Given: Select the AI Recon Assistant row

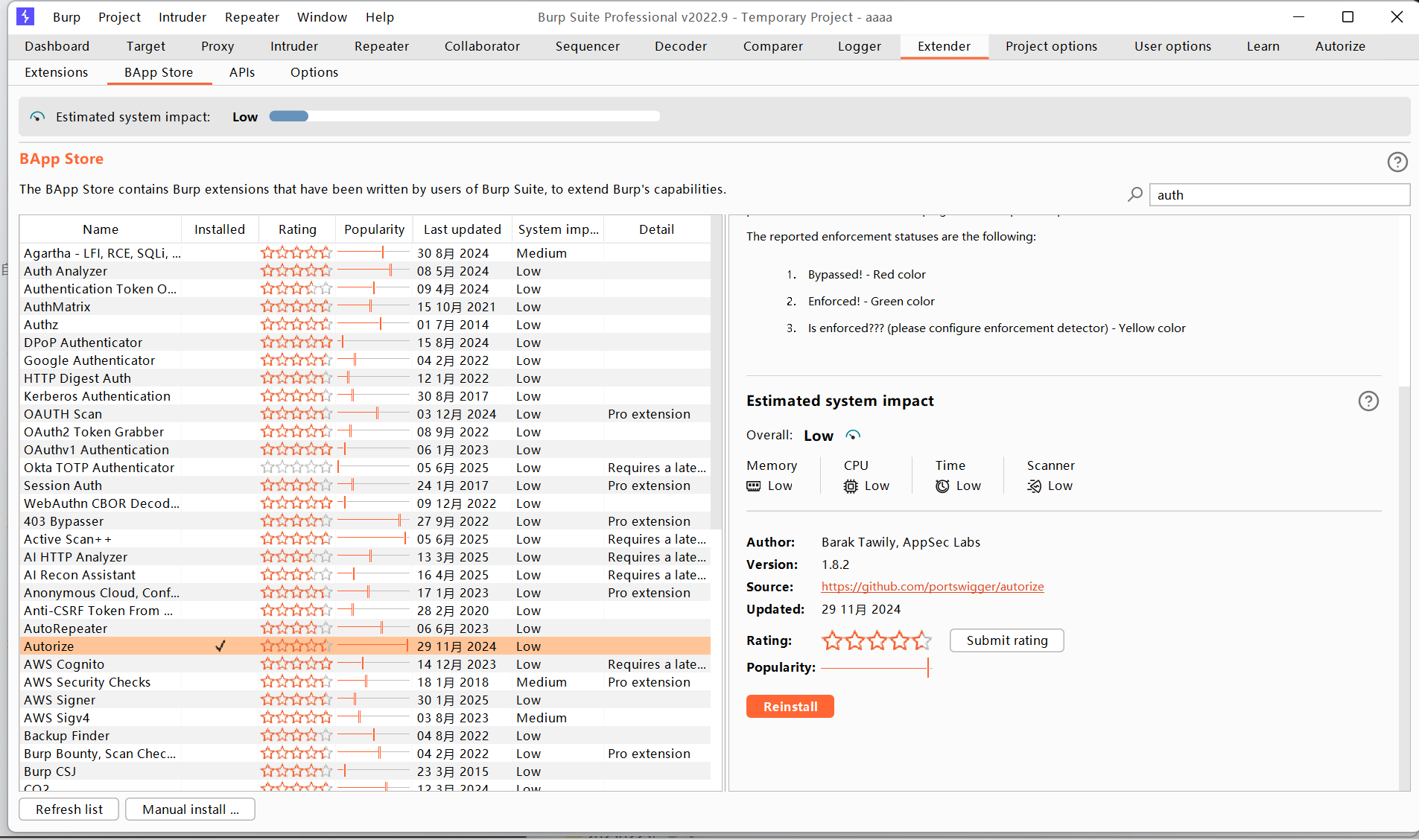Looking at the screenshot, I should click(365, 575).
